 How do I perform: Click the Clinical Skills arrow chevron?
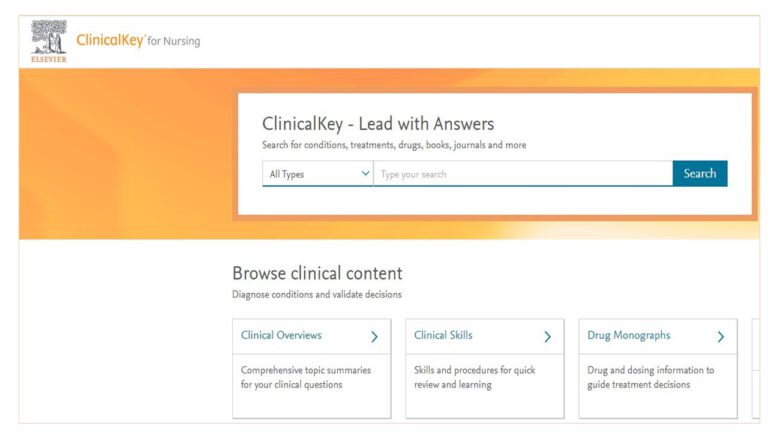(x=547, y=337)
